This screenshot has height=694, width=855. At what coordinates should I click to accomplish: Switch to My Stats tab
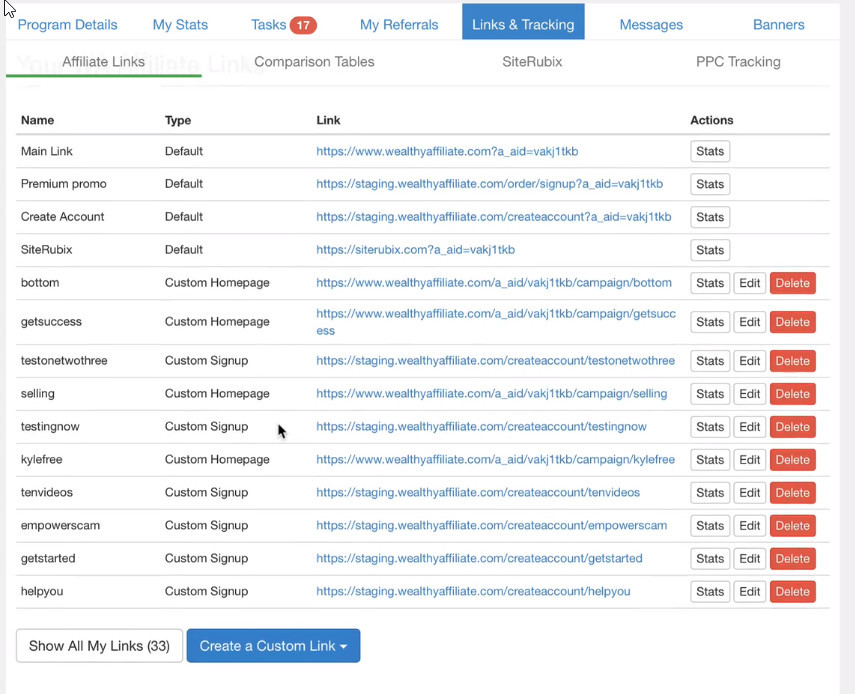coord(180,25)
